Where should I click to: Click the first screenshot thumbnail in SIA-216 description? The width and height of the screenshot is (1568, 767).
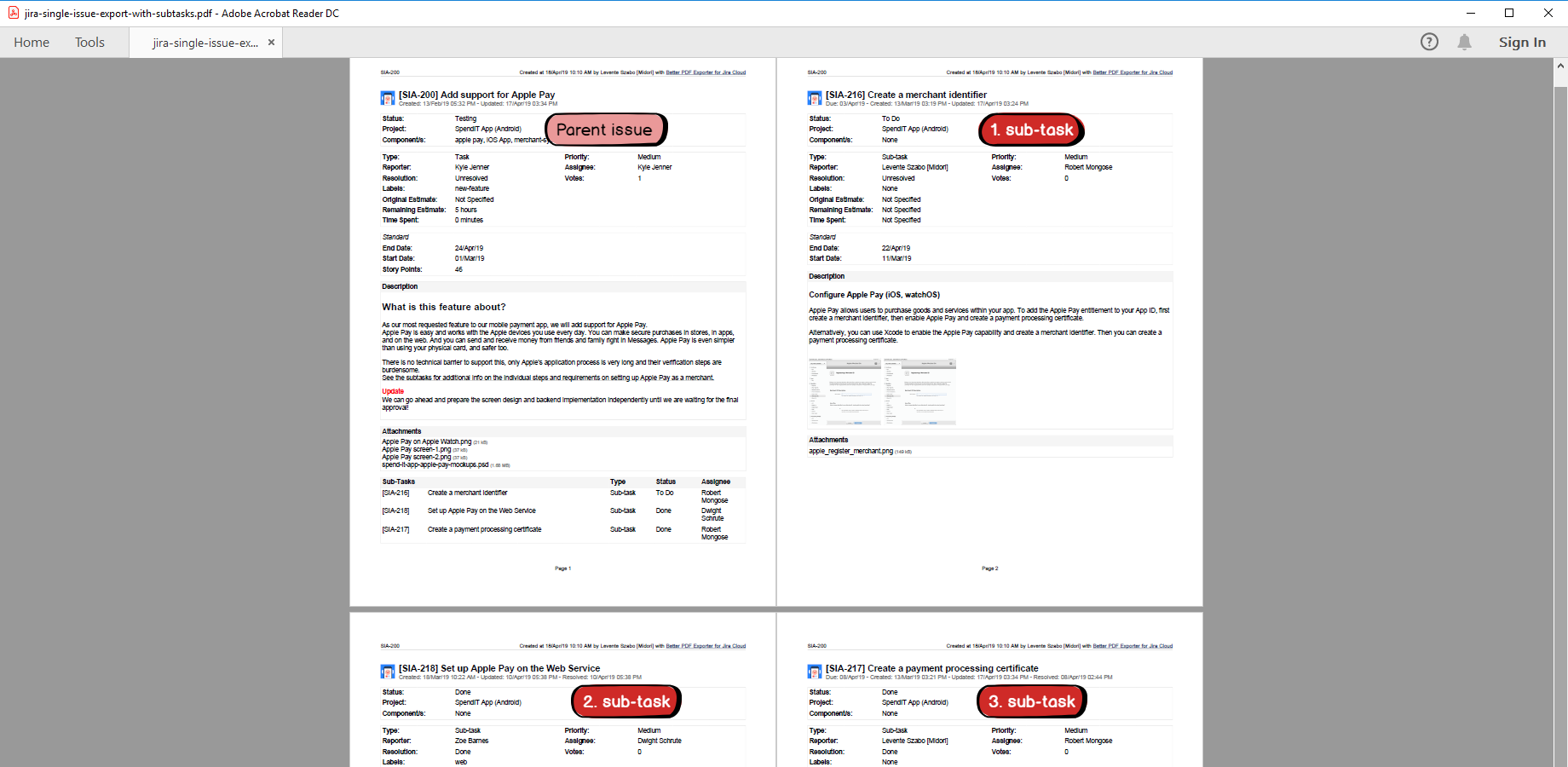[845, 392]
